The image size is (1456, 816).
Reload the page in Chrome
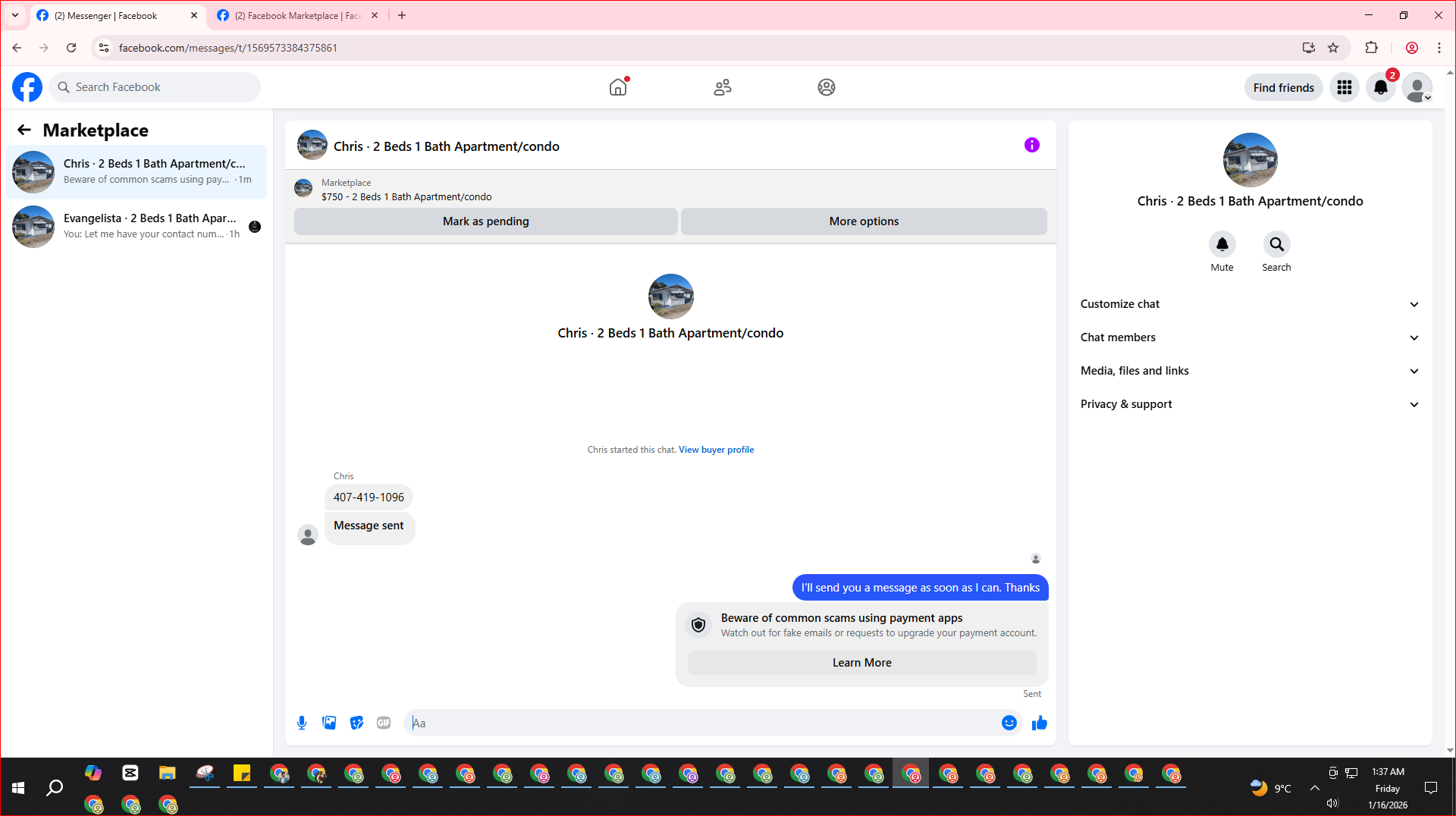pyautogui.click(x=71, y=48)
